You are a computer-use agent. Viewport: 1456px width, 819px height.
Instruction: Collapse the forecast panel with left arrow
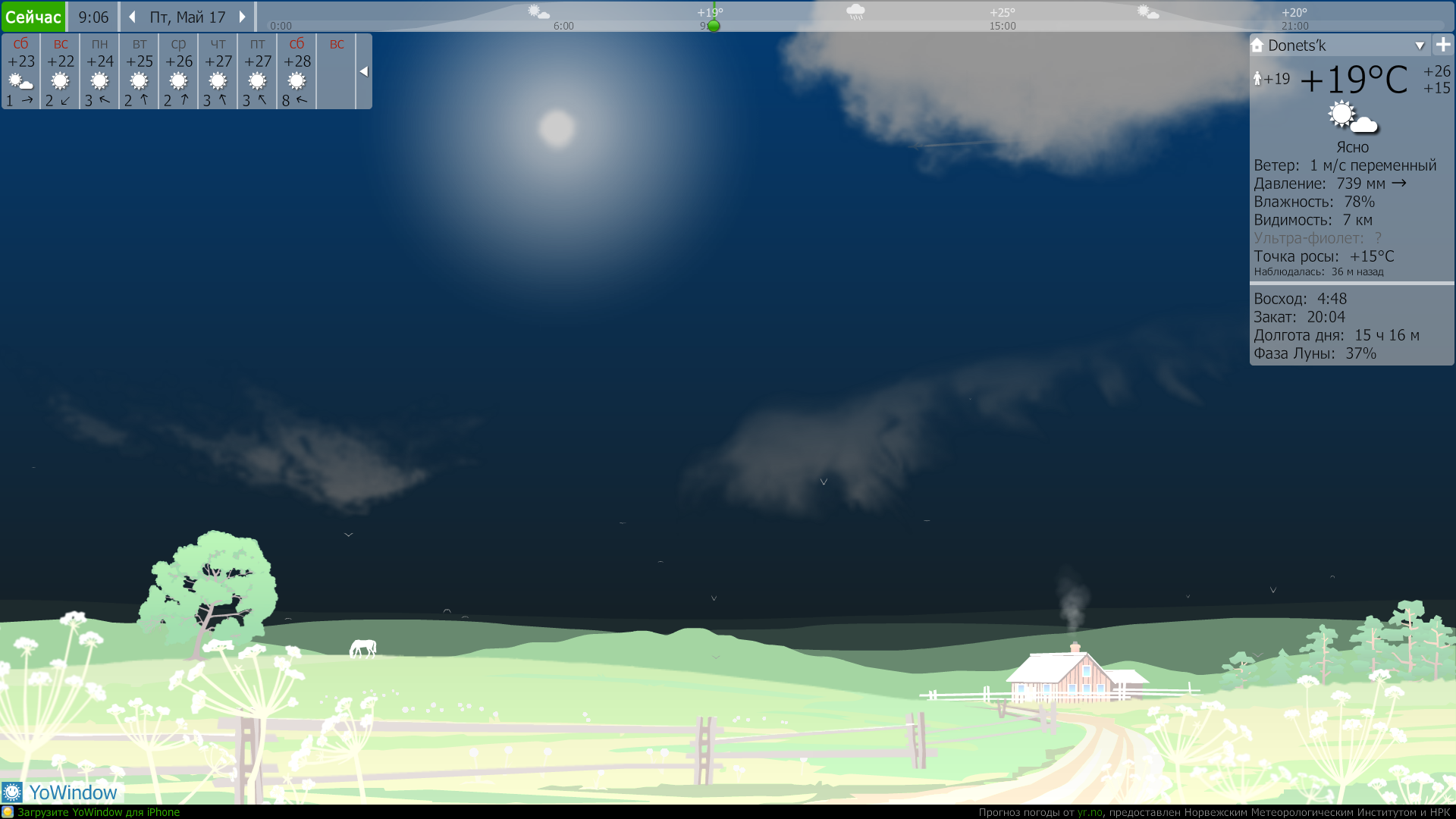pos(364,71)
